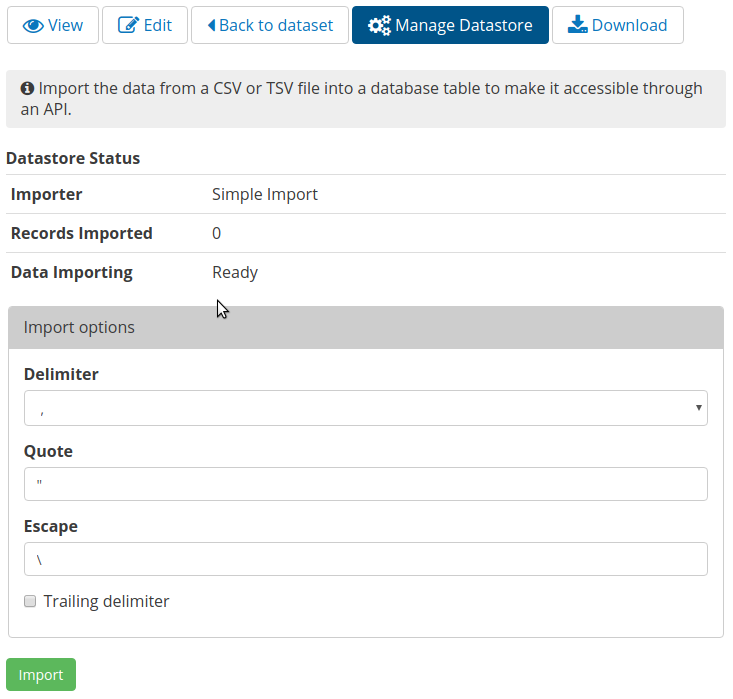733x699 pixels.
Task: Go Back to dataset
Action: 270,26
